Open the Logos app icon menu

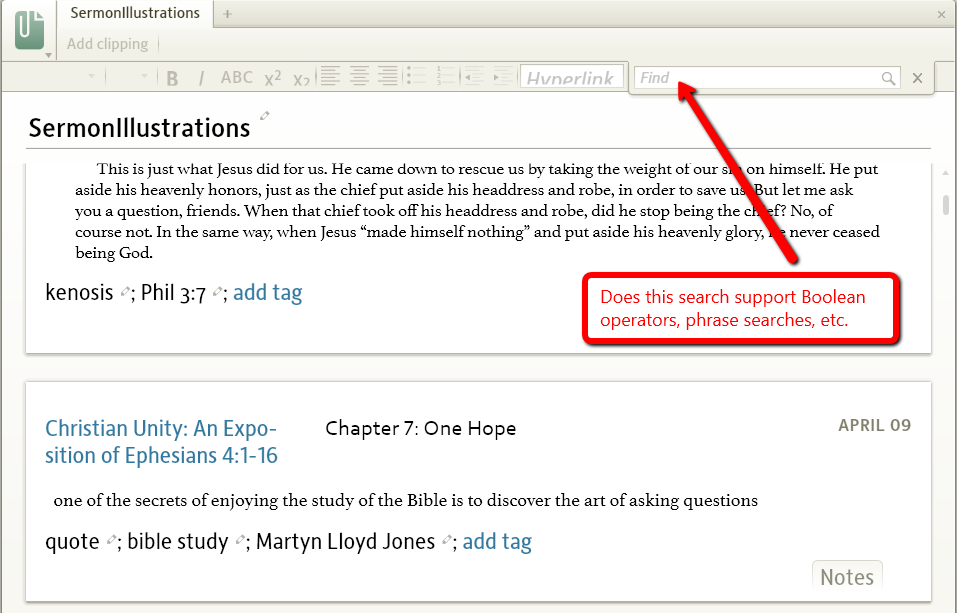click(x=30, y=30)
